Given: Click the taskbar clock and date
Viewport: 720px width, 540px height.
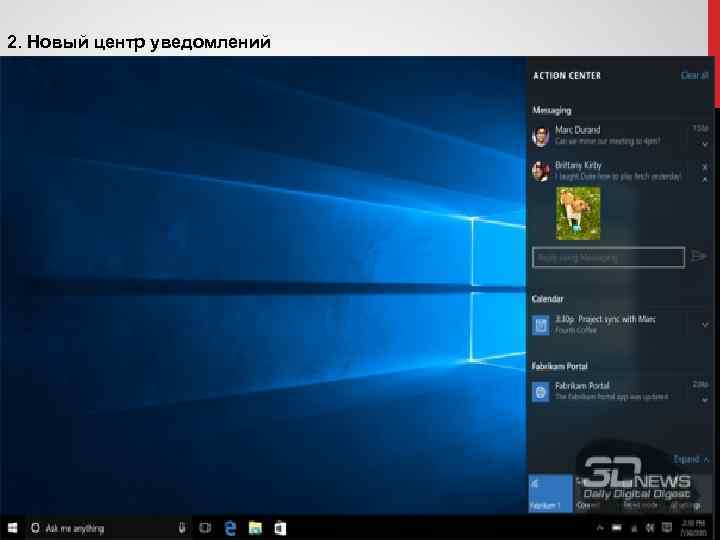Looking at the screenshot, I should pyautogui.click(x=693, y=528).
